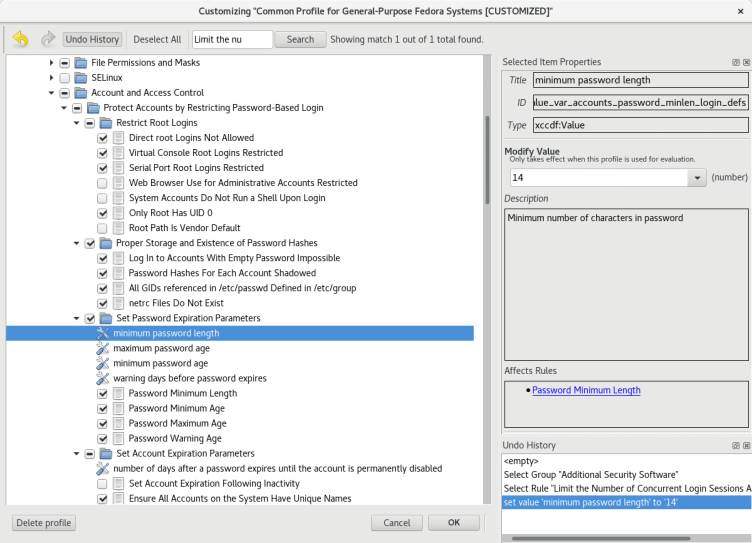Select 'set value minimum password length to 14' entry
This screenshot has width=752, height=543.
click(x=626, y=503)
